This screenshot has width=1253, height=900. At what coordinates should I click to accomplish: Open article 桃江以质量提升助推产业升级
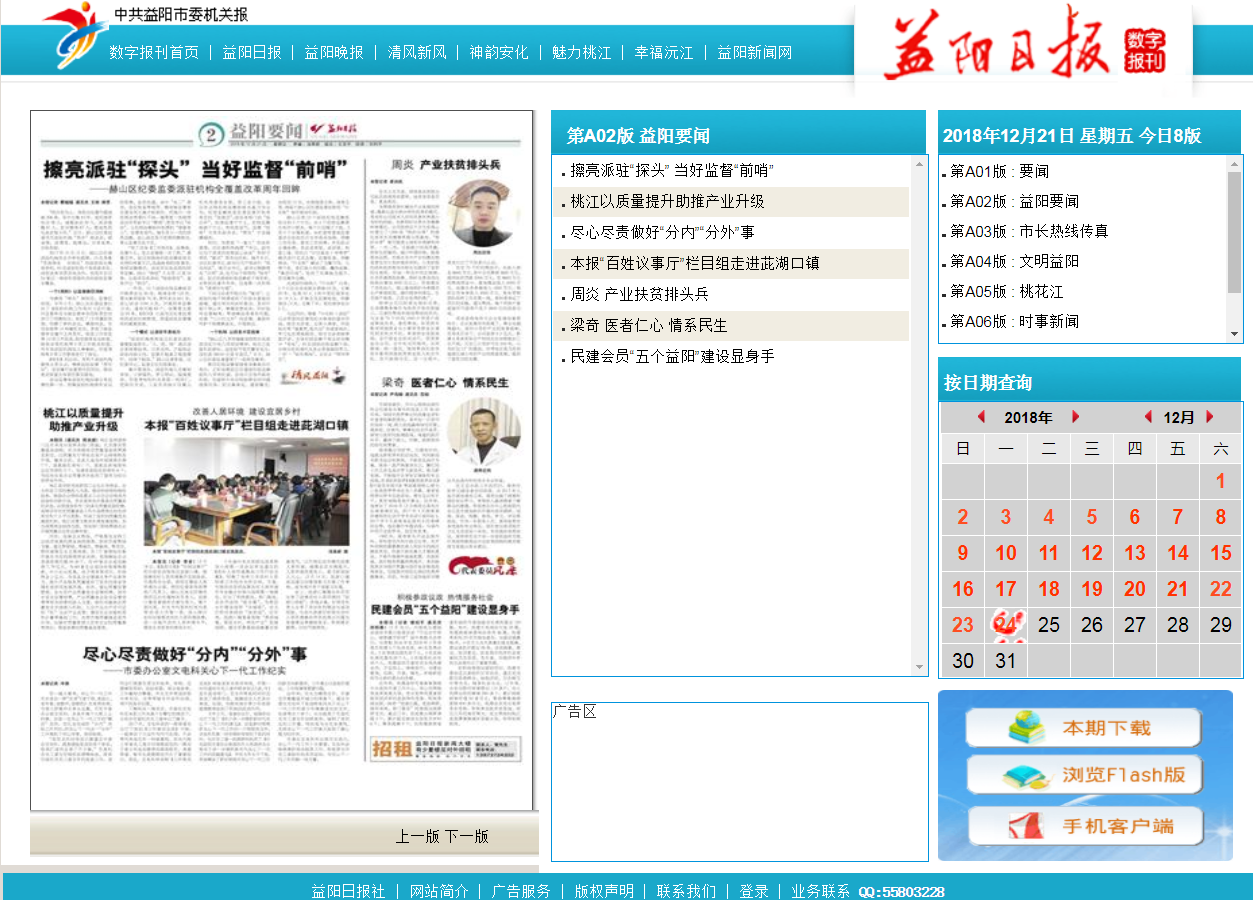(667, 201)
